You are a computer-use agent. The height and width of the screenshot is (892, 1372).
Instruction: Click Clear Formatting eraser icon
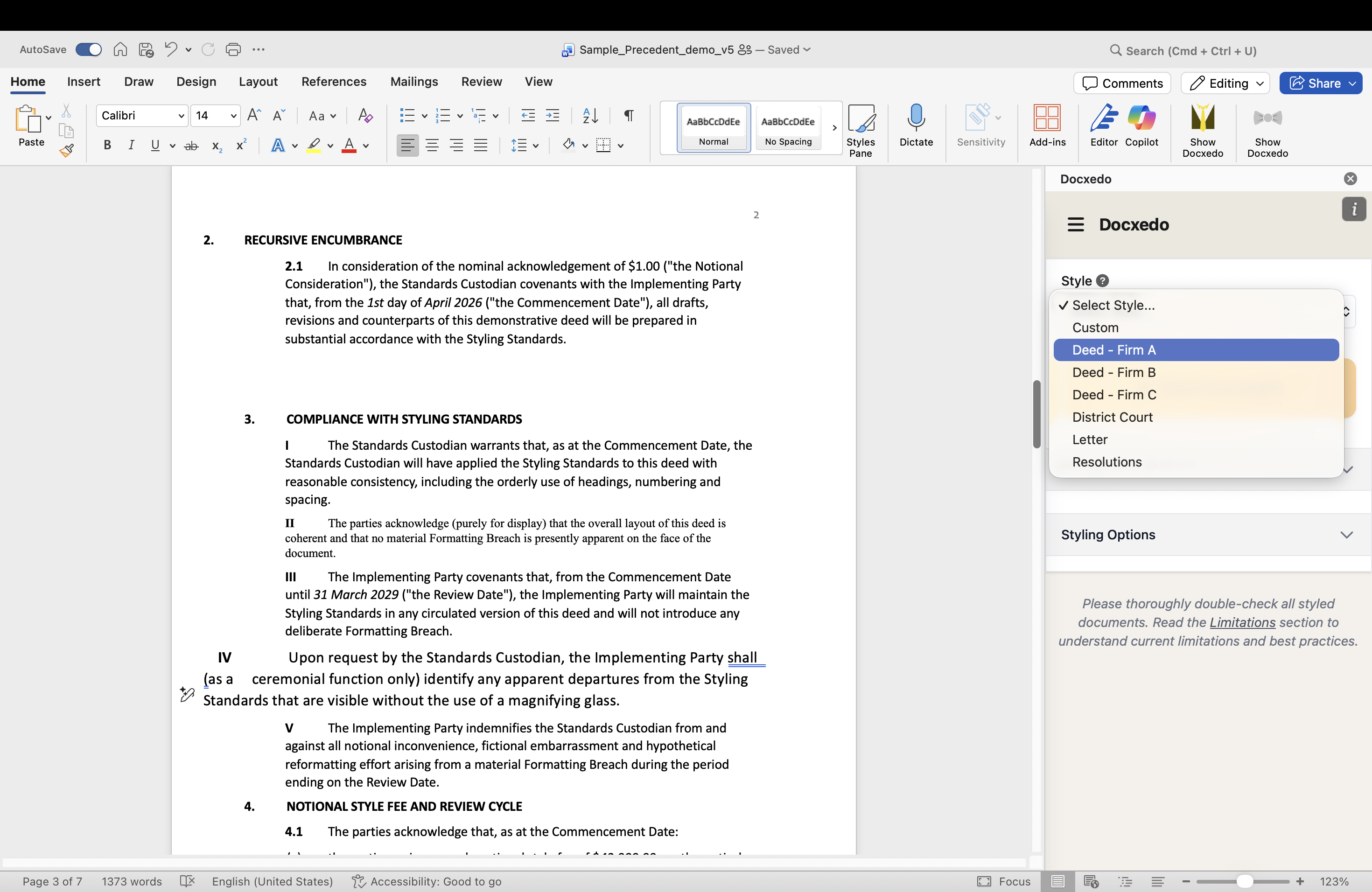365,116
